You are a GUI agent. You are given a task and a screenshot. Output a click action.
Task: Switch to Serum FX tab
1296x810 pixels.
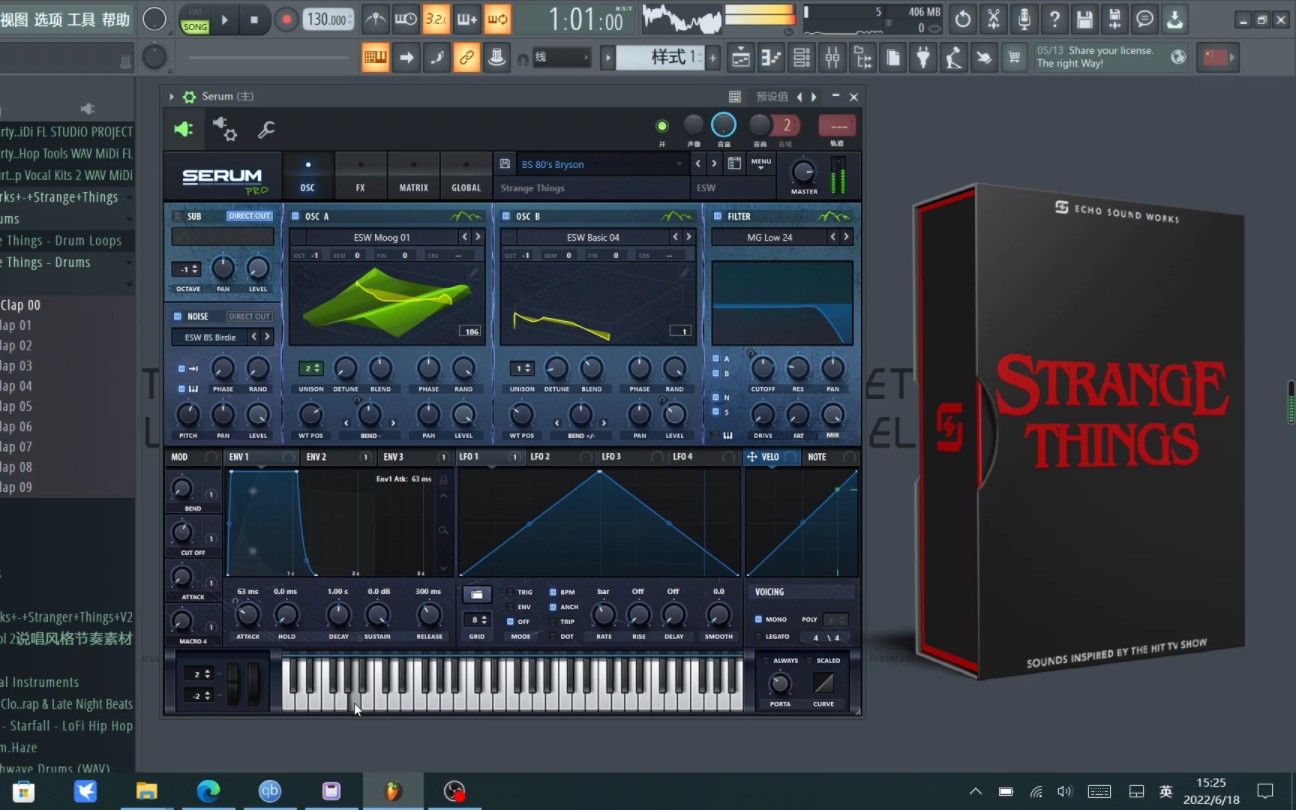[x=360, y=176]
